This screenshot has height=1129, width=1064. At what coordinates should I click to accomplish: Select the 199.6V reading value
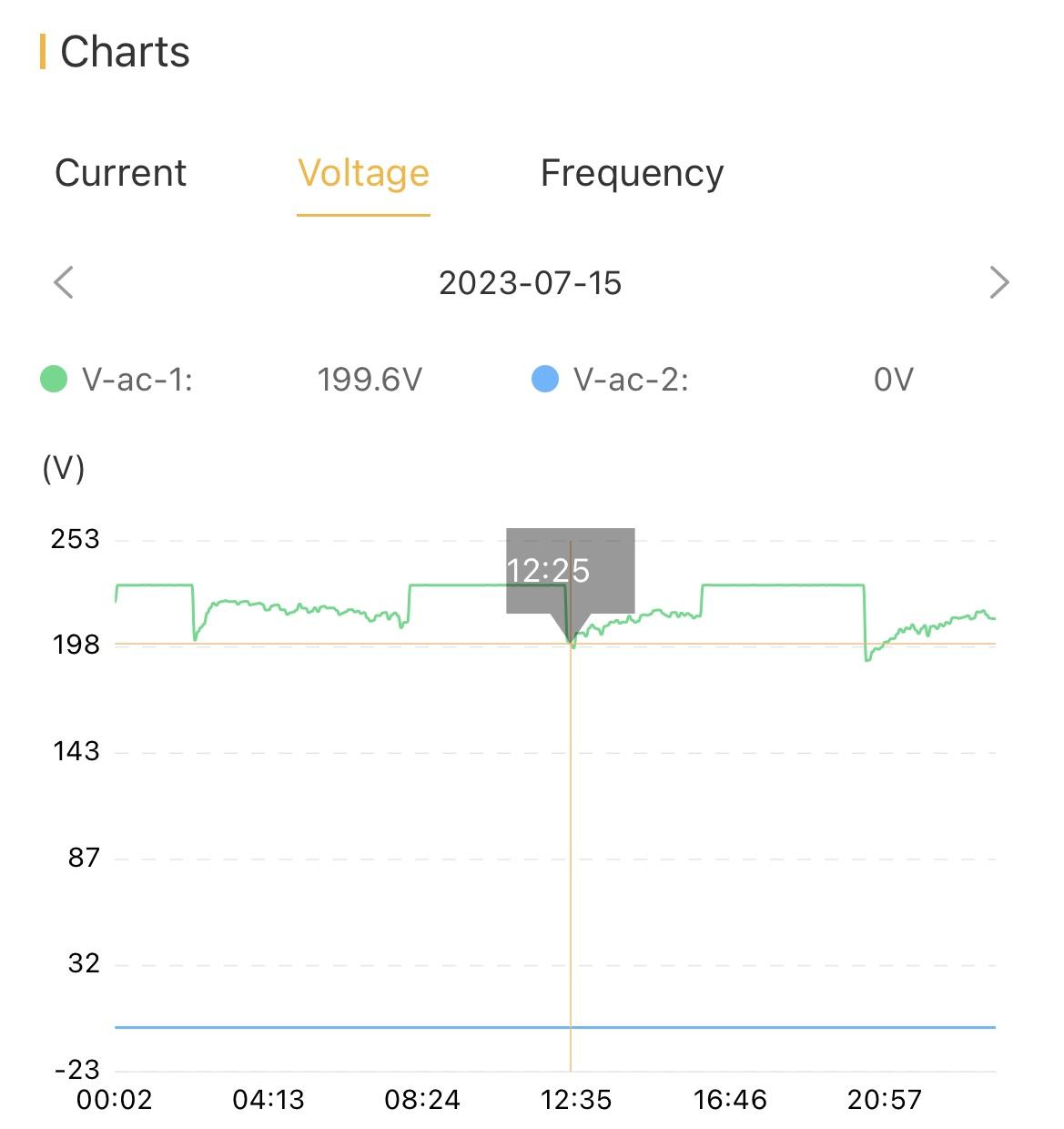(x=370, y=379)
